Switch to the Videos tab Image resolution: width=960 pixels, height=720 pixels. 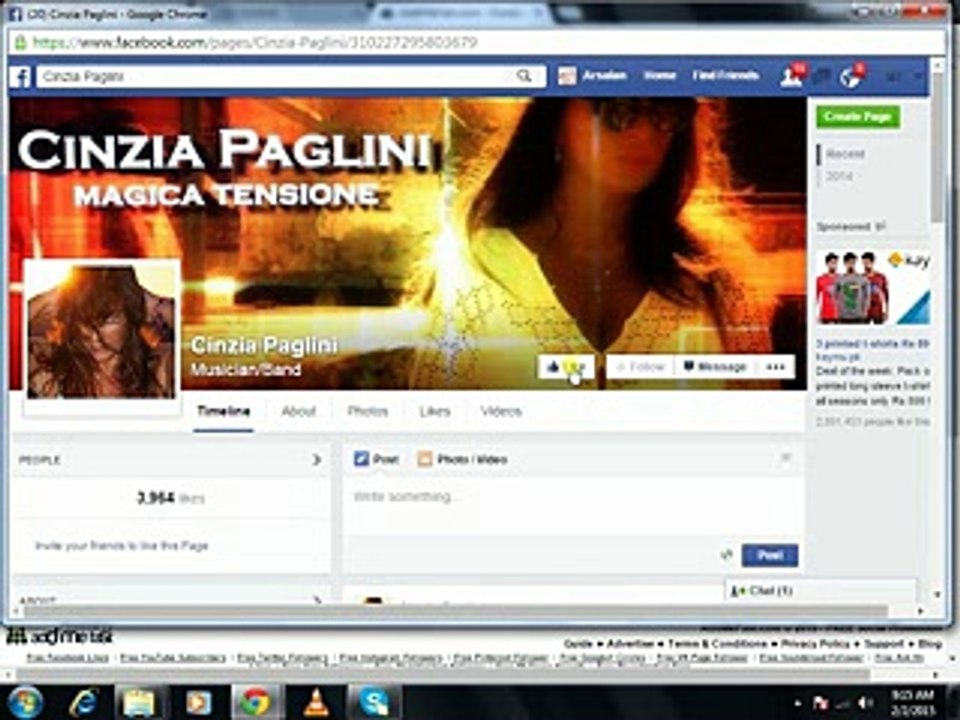pos(501,411)
